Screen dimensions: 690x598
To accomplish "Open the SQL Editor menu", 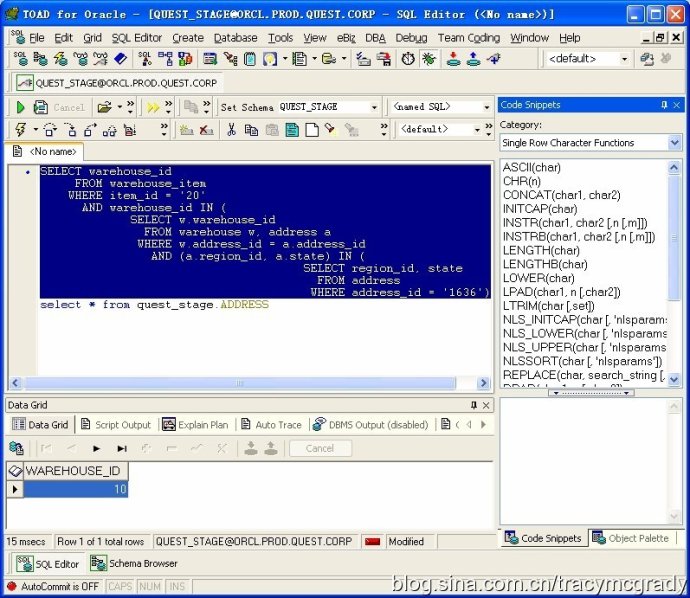I will click(136, 38).
